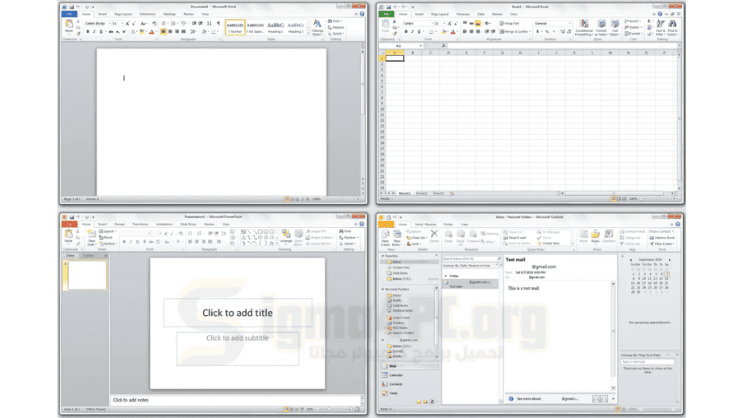Collapse the Personal Folders group in Outlook
743x418 pixels.
(383, 289)
